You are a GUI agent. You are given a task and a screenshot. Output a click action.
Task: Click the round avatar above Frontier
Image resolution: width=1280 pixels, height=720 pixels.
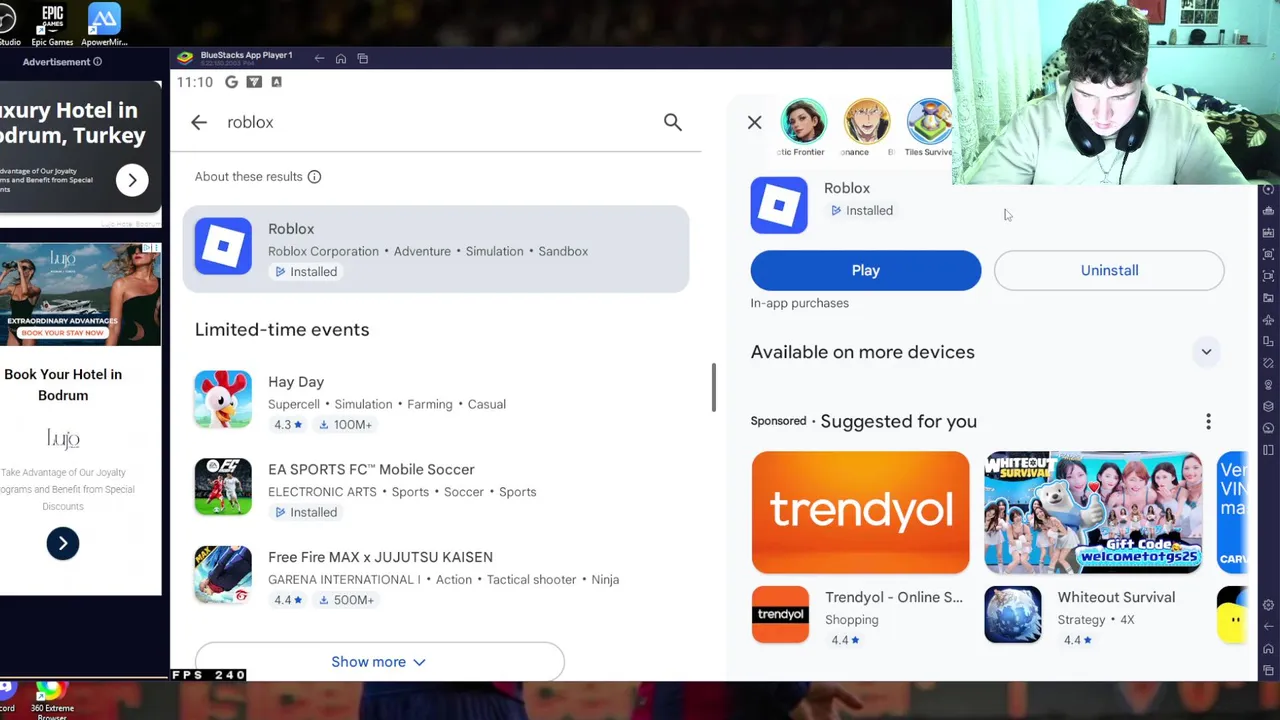pyautogui.click(x=804, y=121)
